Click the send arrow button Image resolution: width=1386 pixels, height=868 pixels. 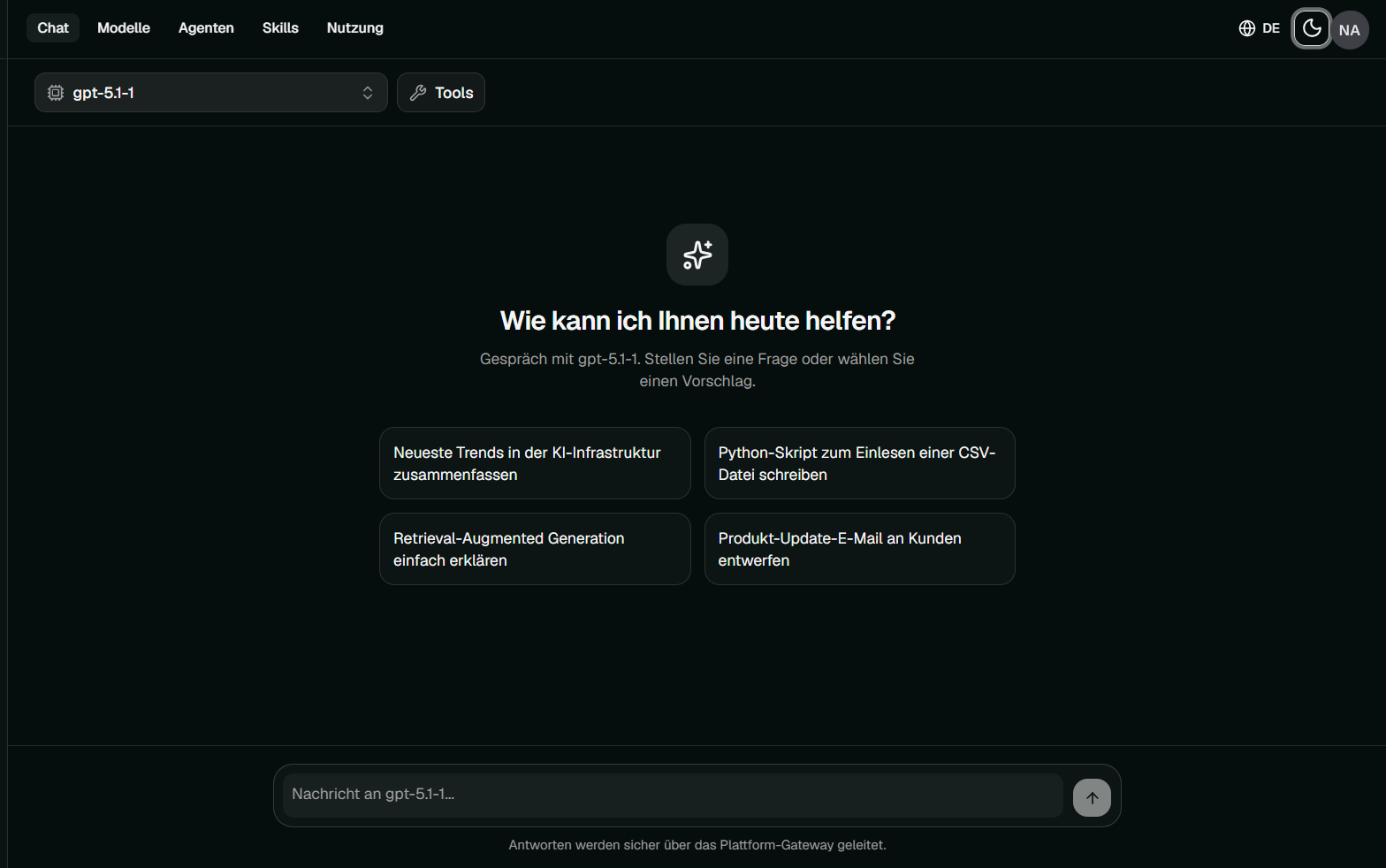pos(1092,797)
